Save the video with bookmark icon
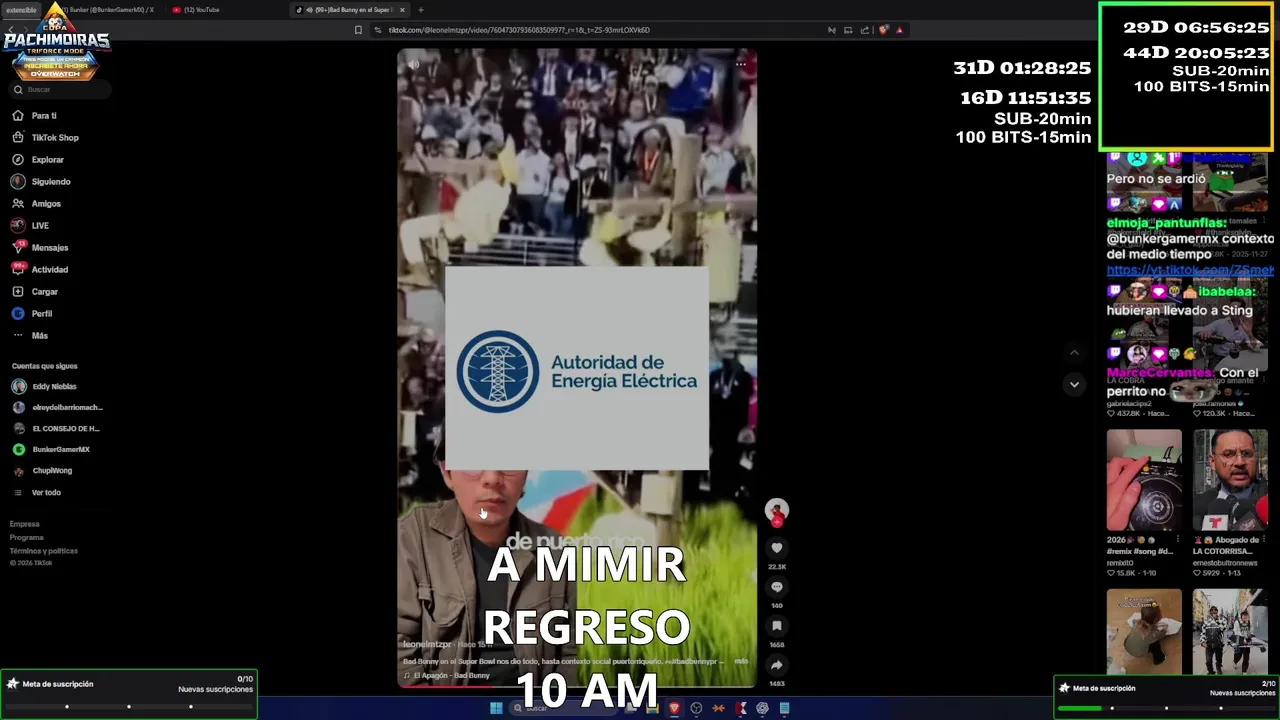Image resolution: width=1280 pixels, height=720 pixels. click(777, 626)
